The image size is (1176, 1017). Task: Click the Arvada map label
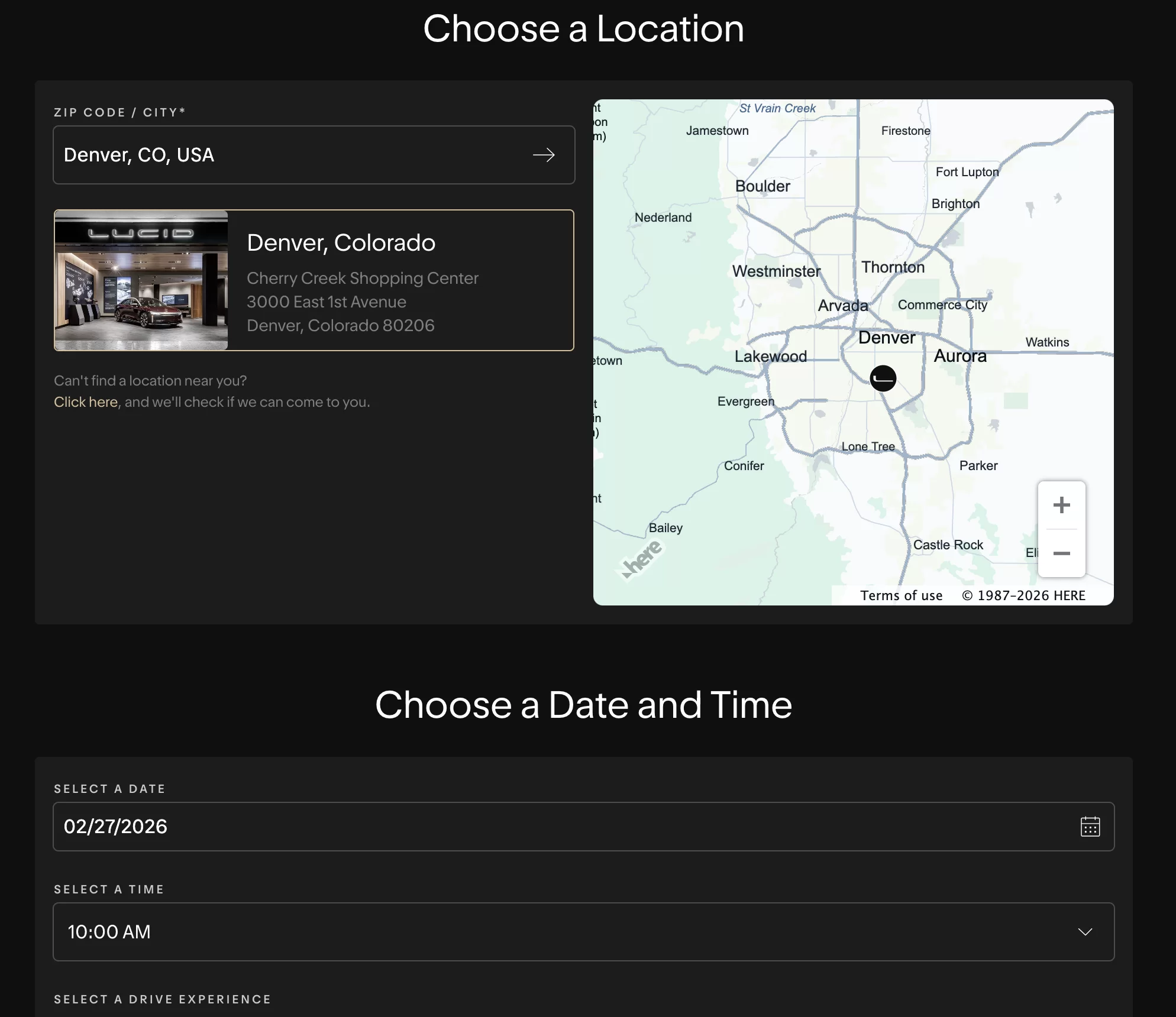pos(843,306)
